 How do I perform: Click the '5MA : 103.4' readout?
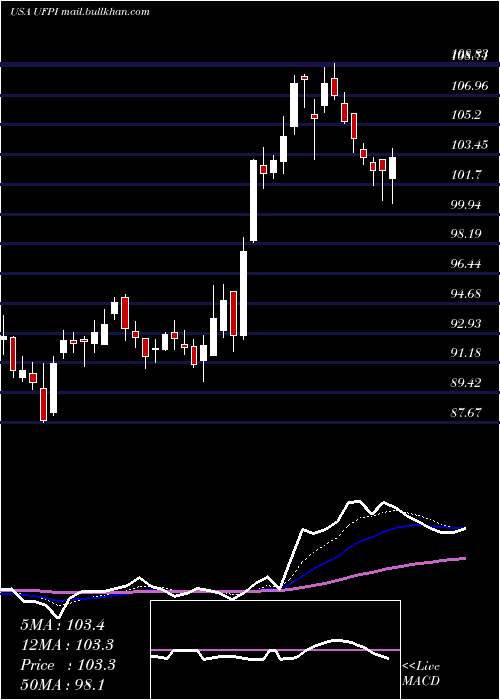click(x=62, y=625)
